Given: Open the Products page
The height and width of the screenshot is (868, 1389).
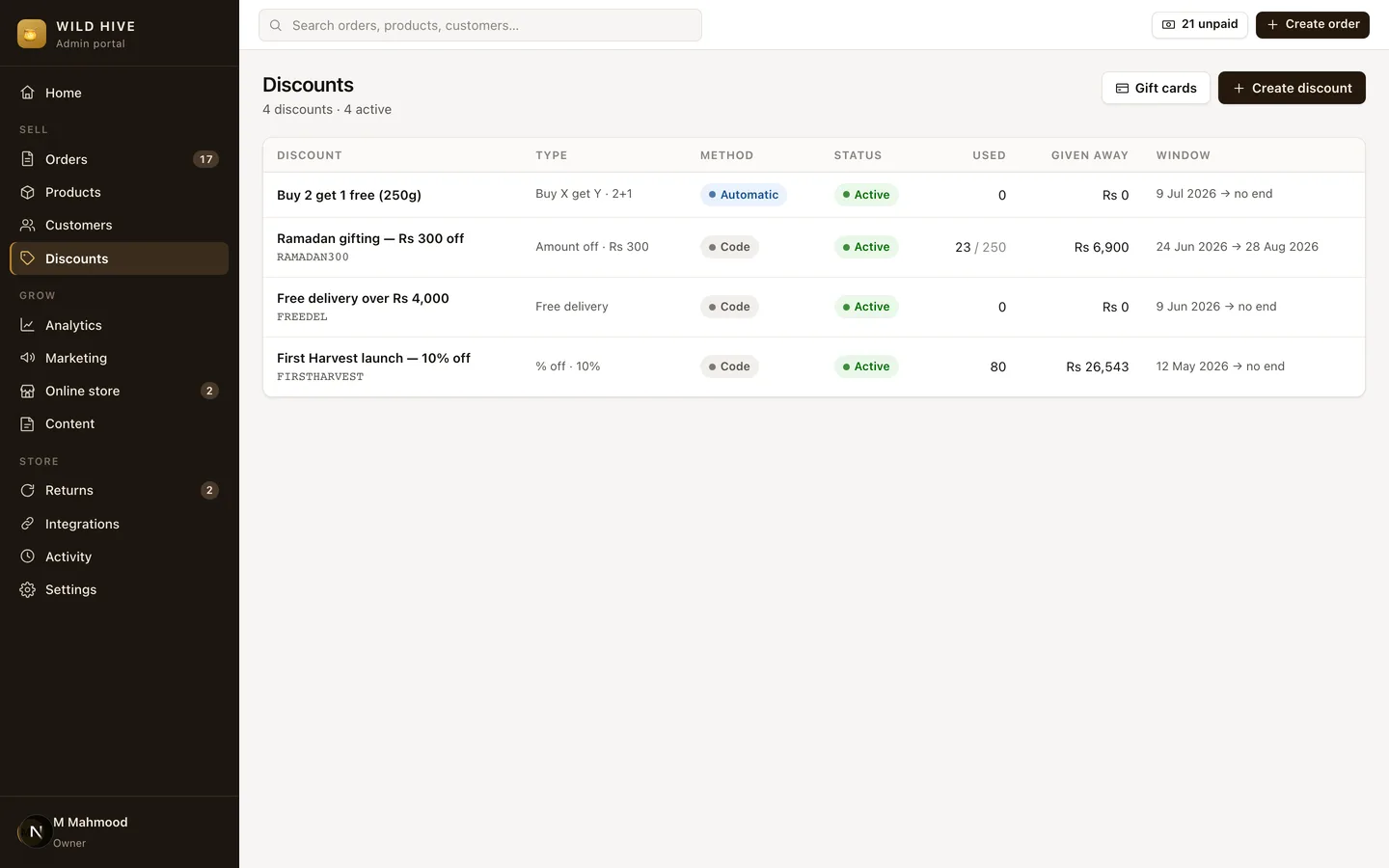Looking at the screenshot, I should click(x=120, y=192).
